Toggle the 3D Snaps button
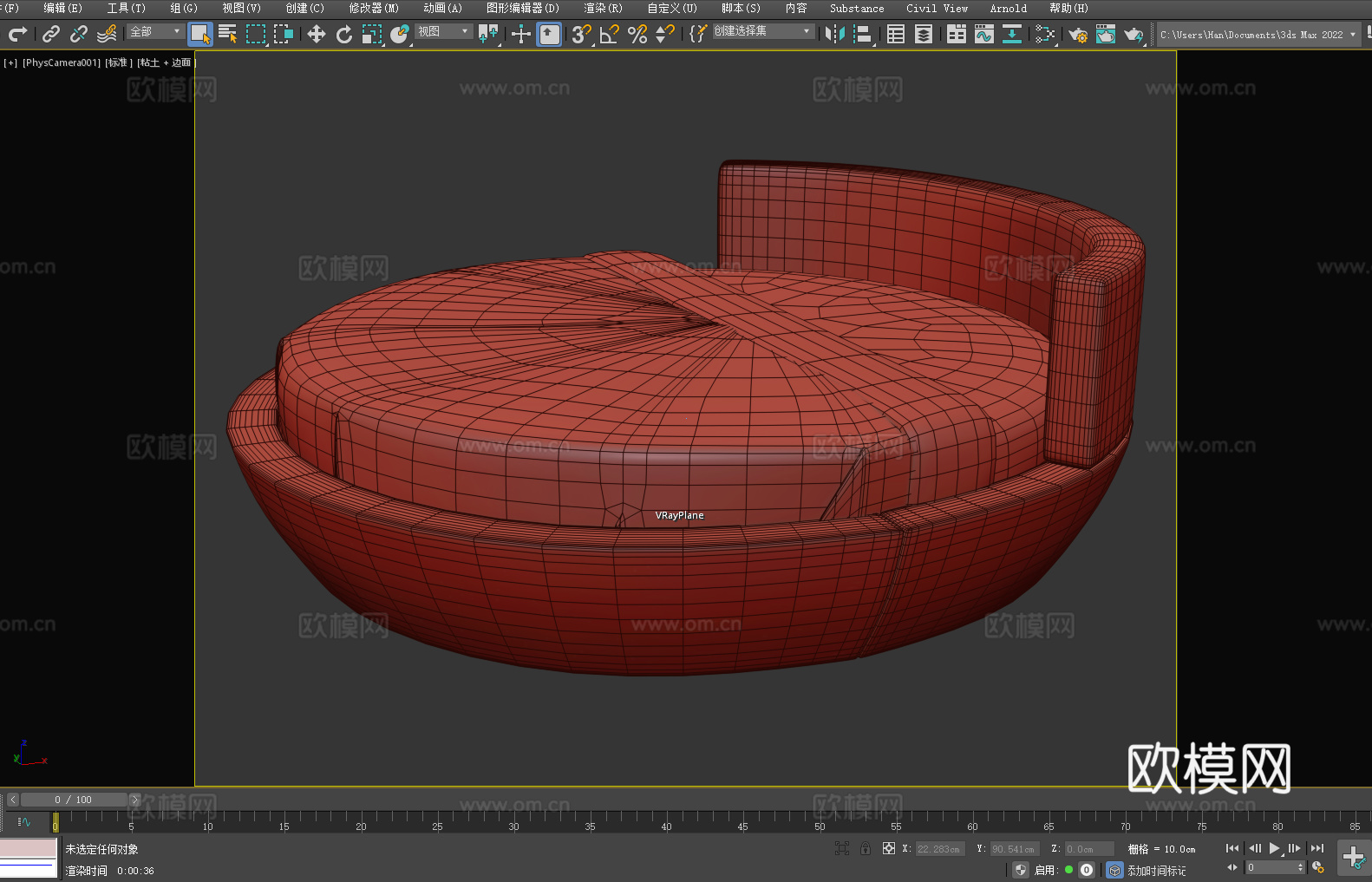 point(581,34)
